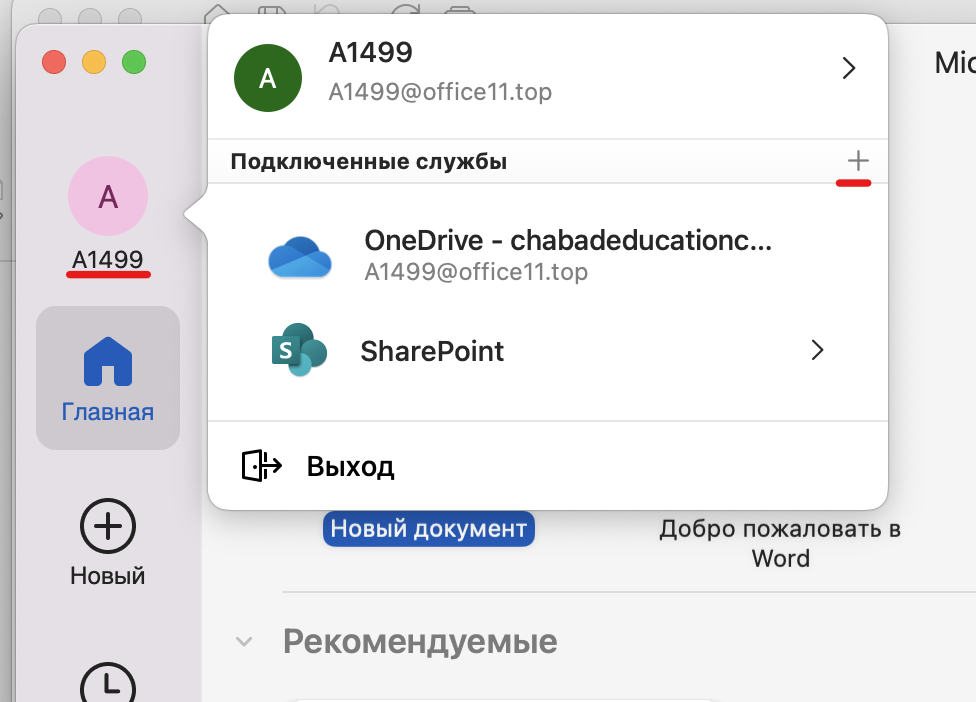
Task: Open the SharePoint chevron to view sites
Action: (x=817, y=351)
